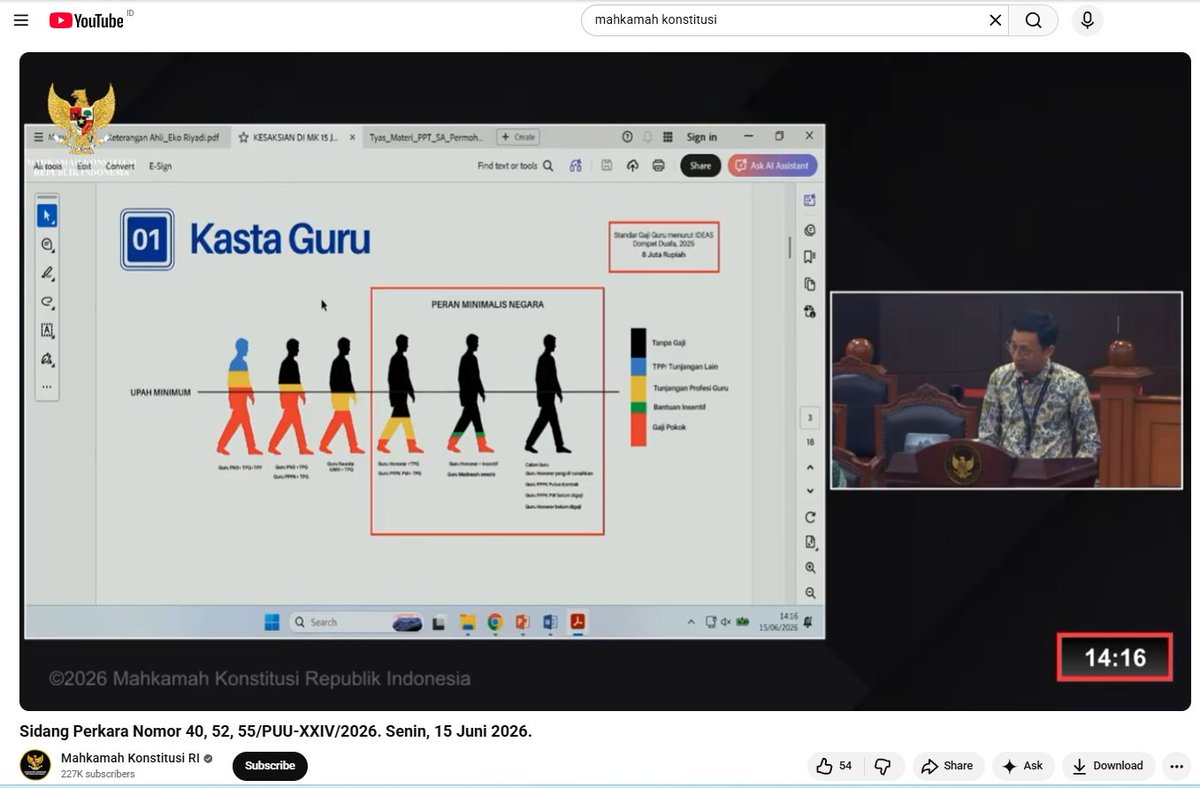The height and width of the screenshot is (788, 1200).
Task: Like the video with thumbs up
Action: pos(834,766)
